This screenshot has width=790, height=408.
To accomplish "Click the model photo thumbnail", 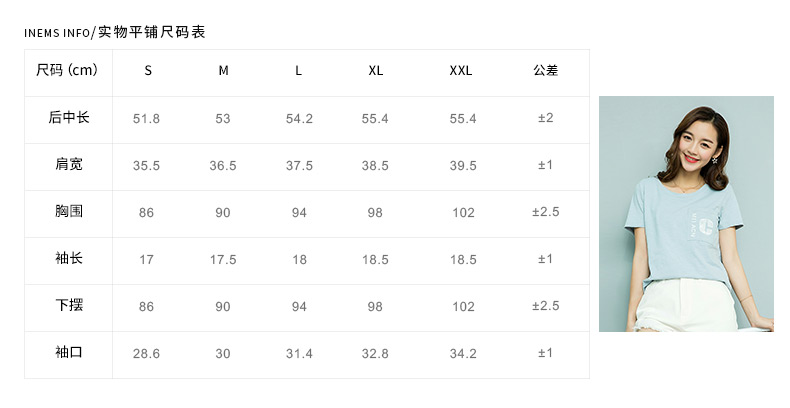I will click(686, 213).
